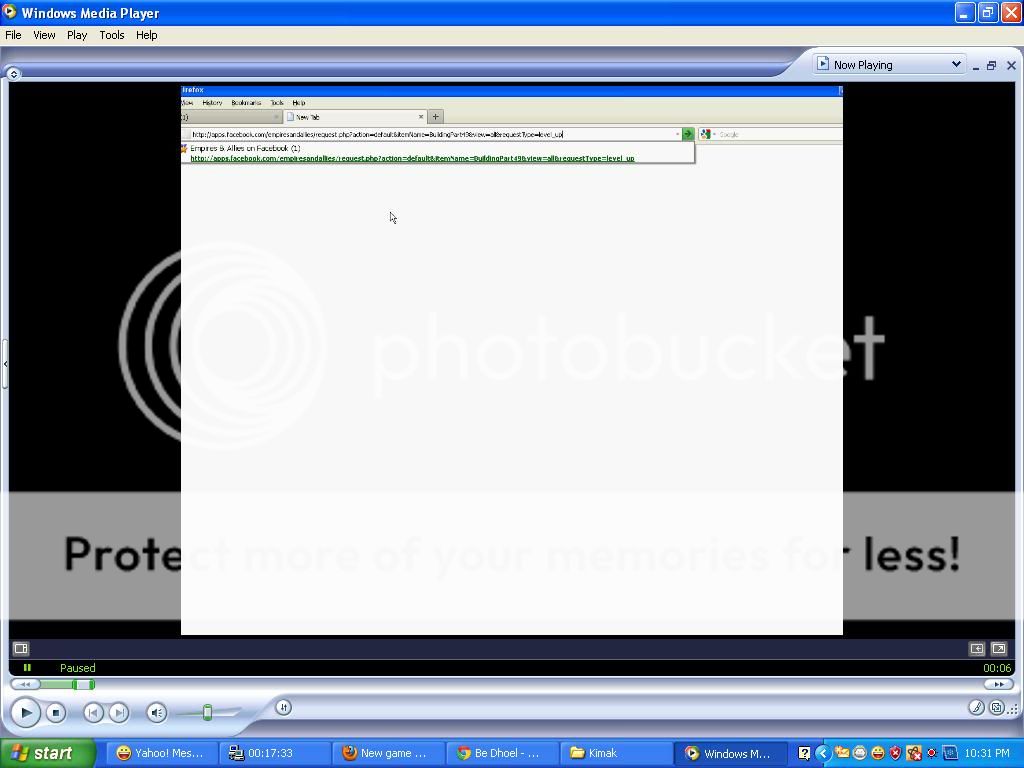Mute the volume with the speaker button
The width and height of the screenshot is (1024, 768).
click(x=157, y=712)
